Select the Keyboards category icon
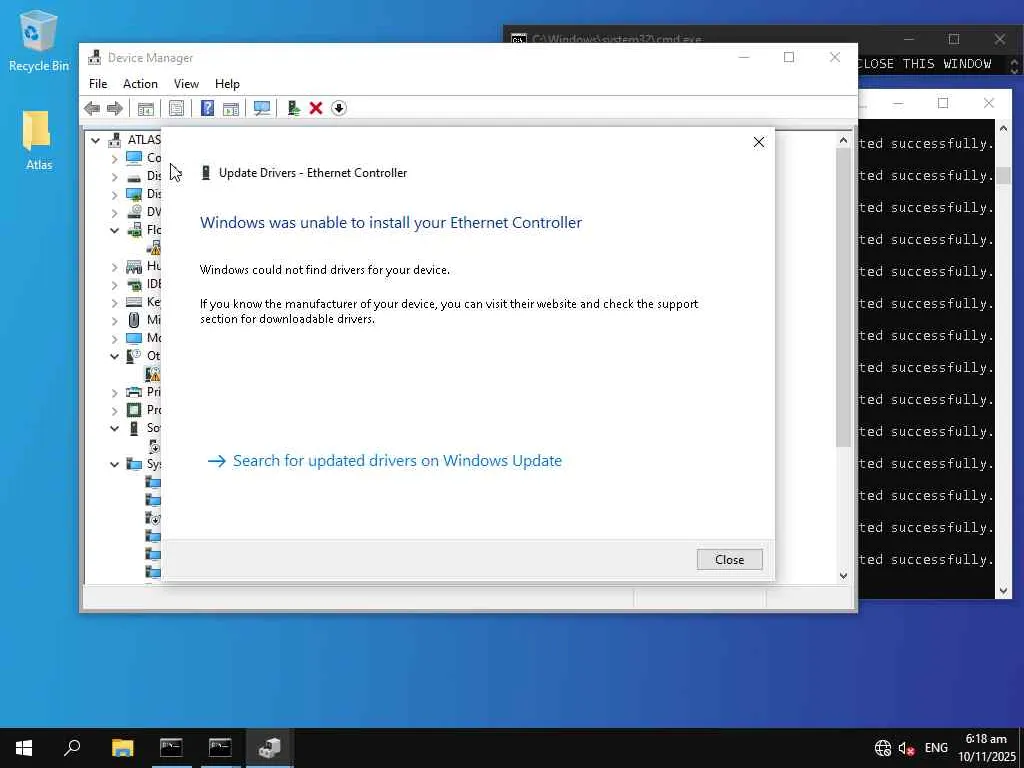Image resolution: width=1024 pixels, height=768 pixels. (134, 302)
